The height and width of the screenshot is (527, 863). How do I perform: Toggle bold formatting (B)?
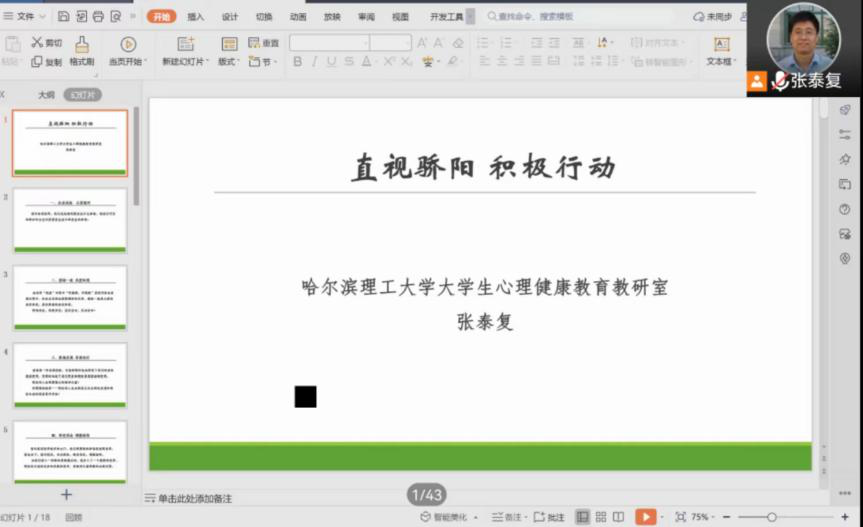click(297, 62)
